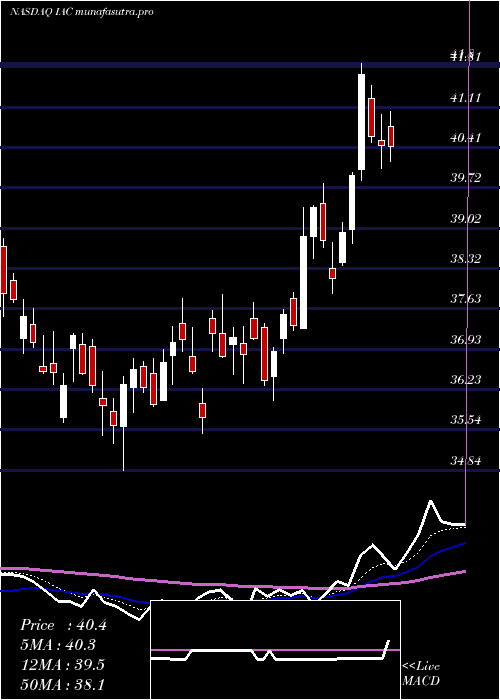Click the NASDAQ IAC munafasutra.pro title text
The height and width of the screenshot is (700, 500).
82,12
